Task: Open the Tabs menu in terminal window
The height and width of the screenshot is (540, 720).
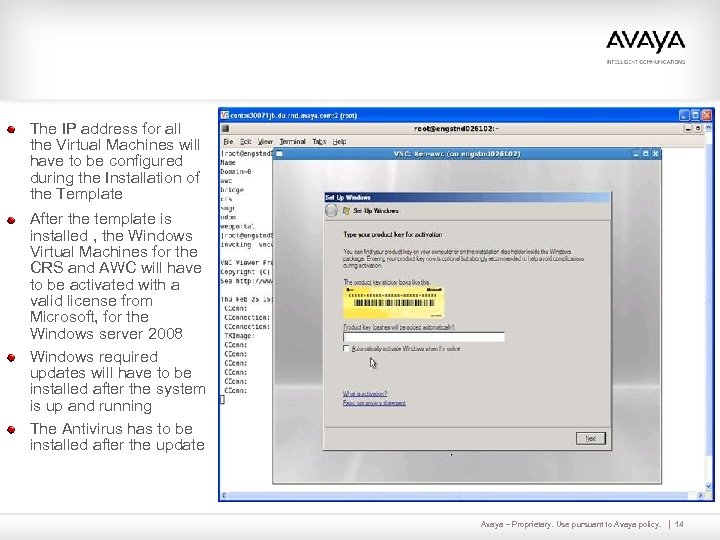Action: (319, 141)
